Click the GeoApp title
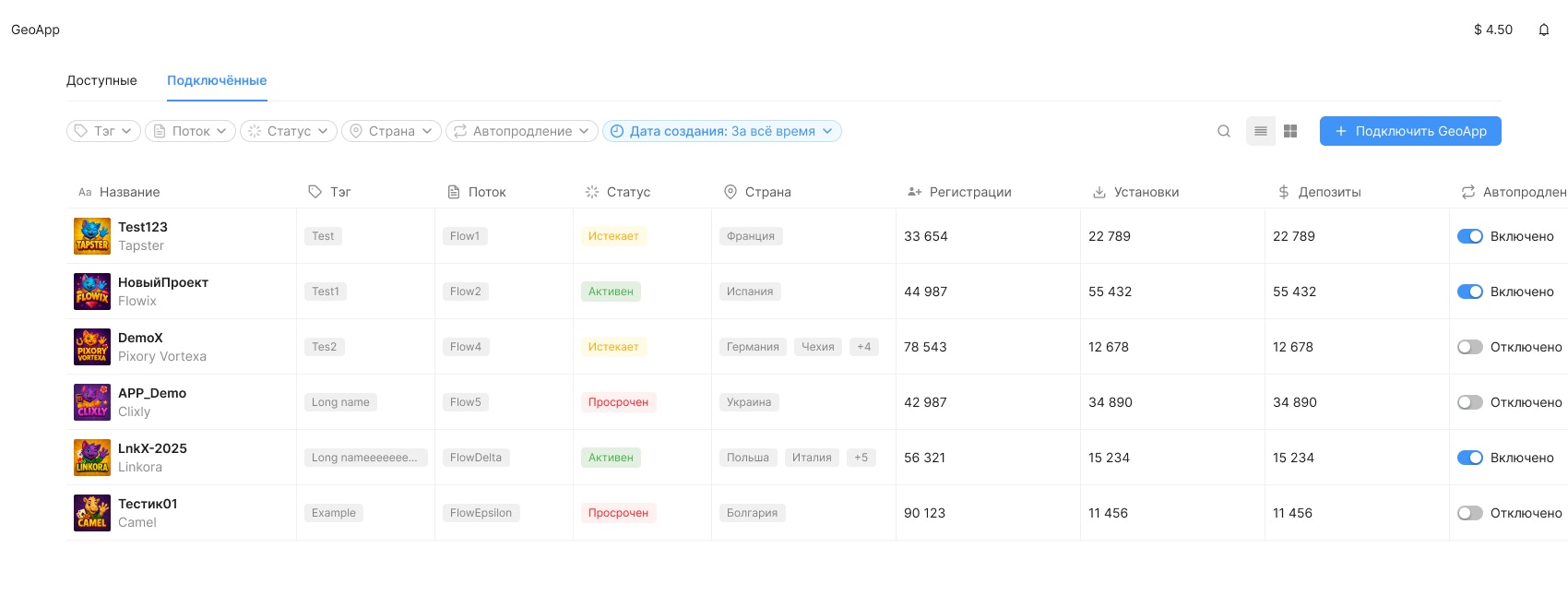The image size is (1568, 596). [x=35, y=30]
